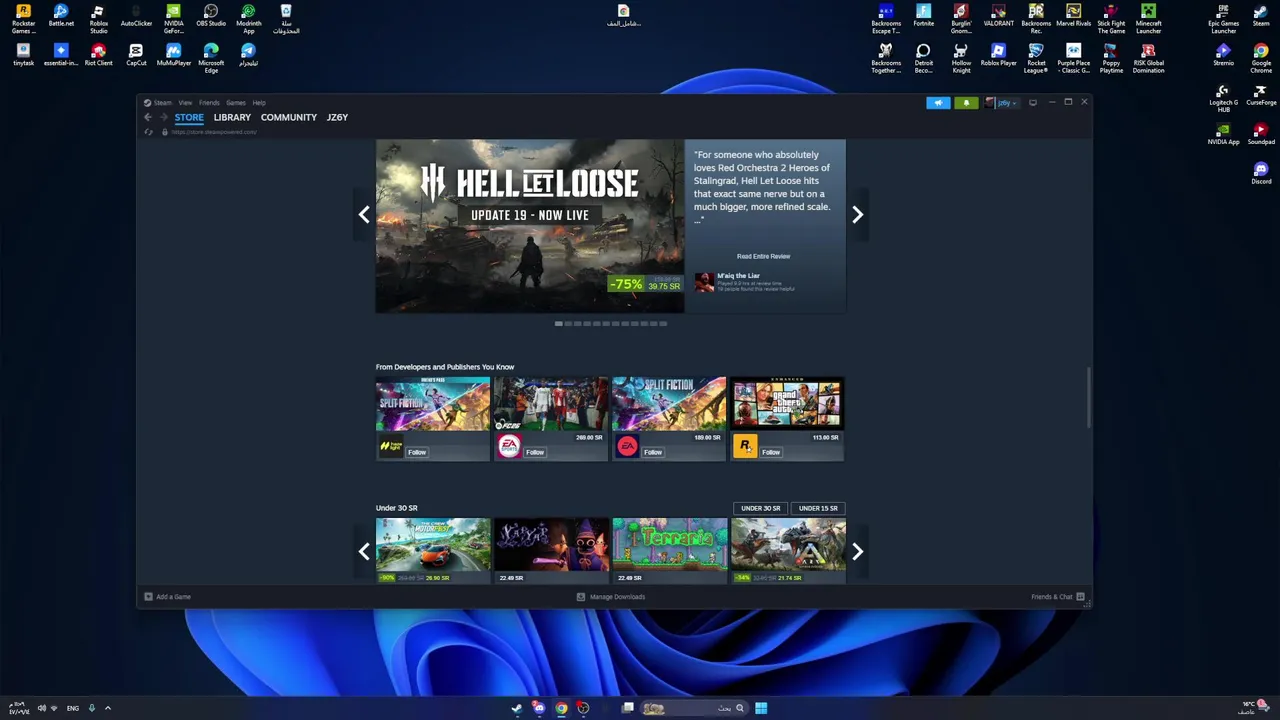This screenshot has height=720, width=1280.
Task: Click Read Entire Review link
Action: (x=763, y=256)
